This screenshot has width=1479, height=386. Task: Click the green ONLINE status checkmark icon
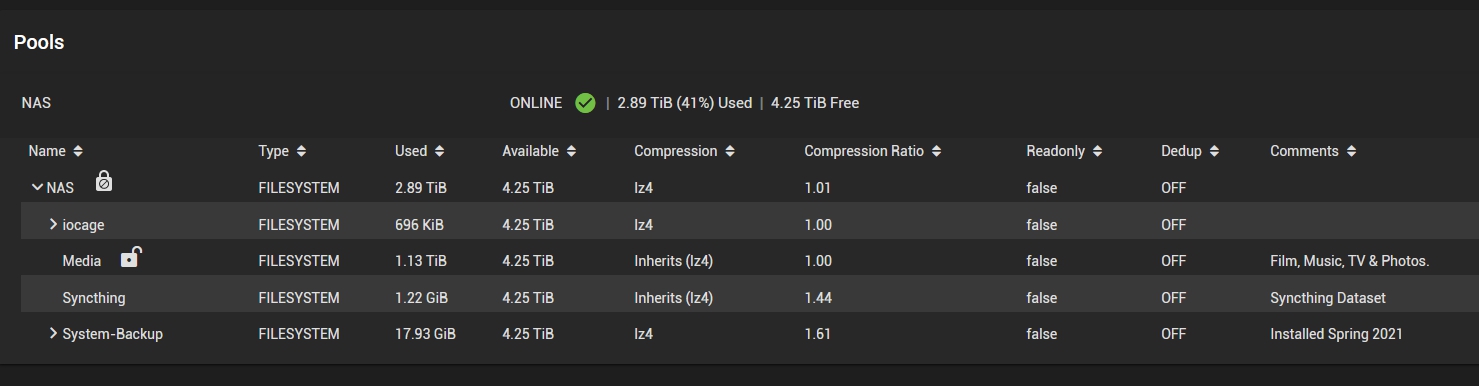point(586,103)
